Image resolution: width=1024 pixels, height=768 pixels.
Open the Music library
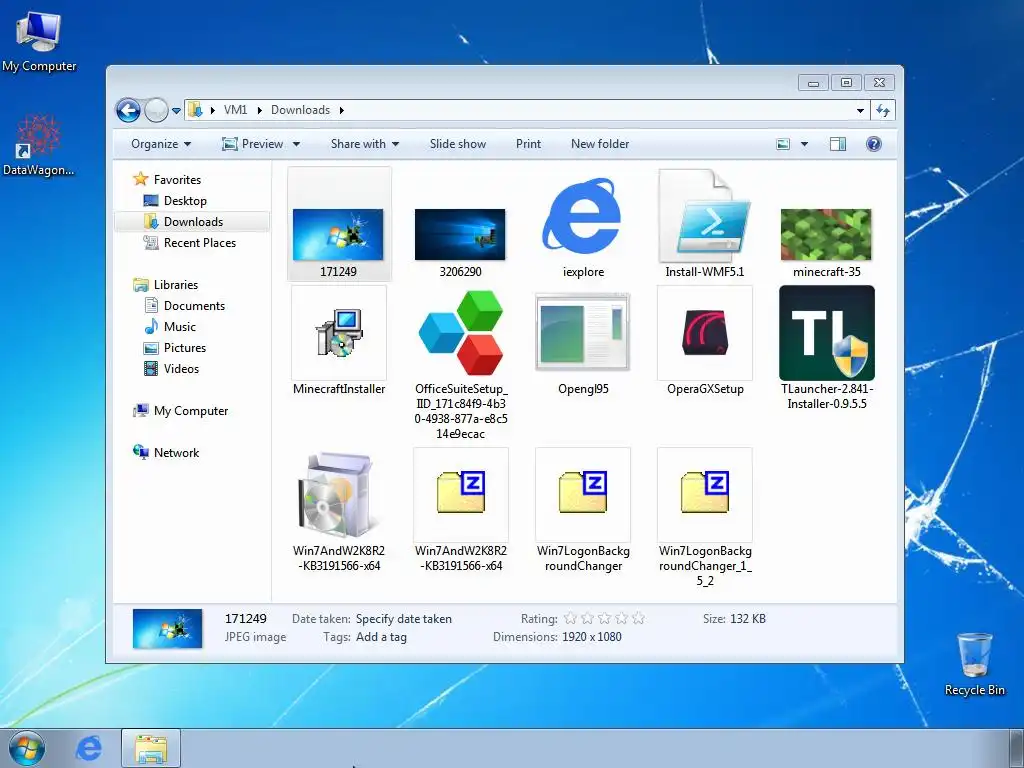[x=170, y=327]
